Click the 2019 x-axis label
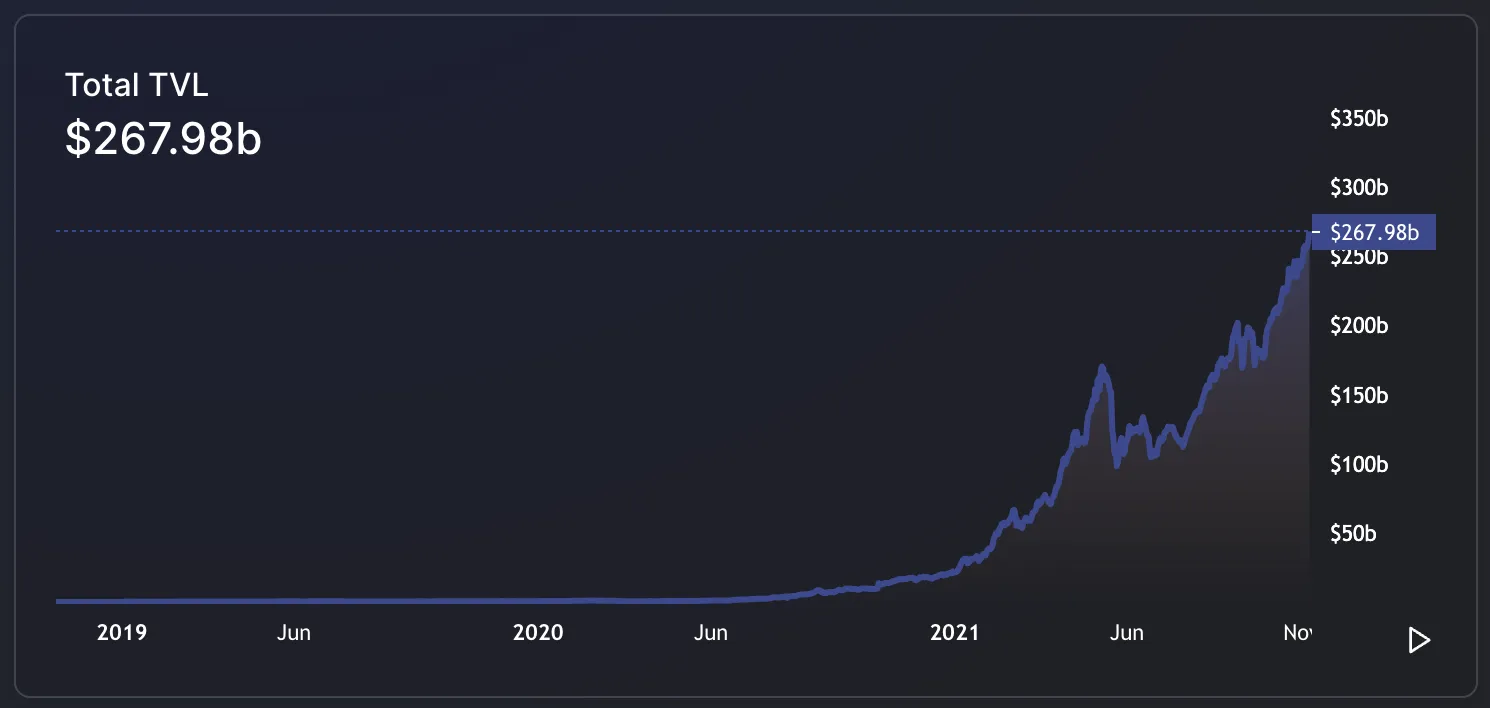Screen dimensions: 1490x708 pyautogui.click(x=122, y=633)
